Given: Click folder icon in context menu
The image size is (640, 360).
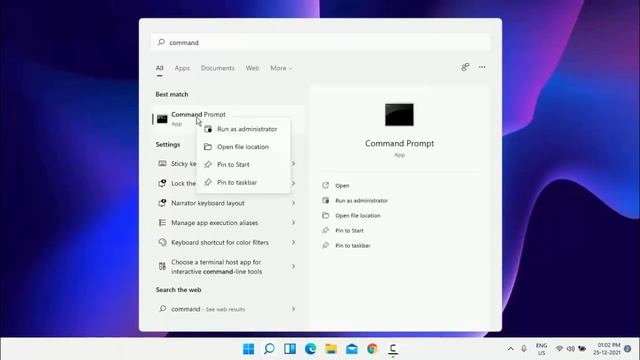Looking at the screenshot, I should click(208, 147).
